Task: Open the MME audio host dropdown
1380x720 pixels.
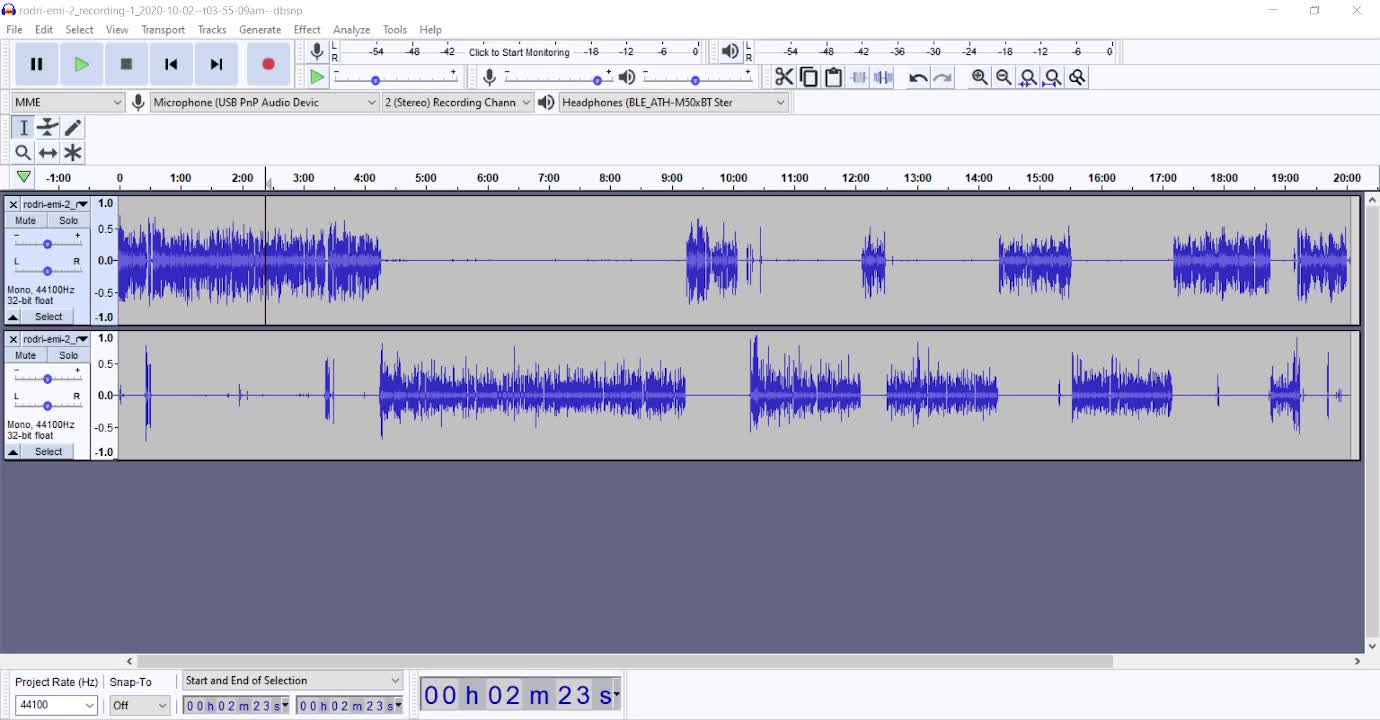Action: (x=67, y=102)
